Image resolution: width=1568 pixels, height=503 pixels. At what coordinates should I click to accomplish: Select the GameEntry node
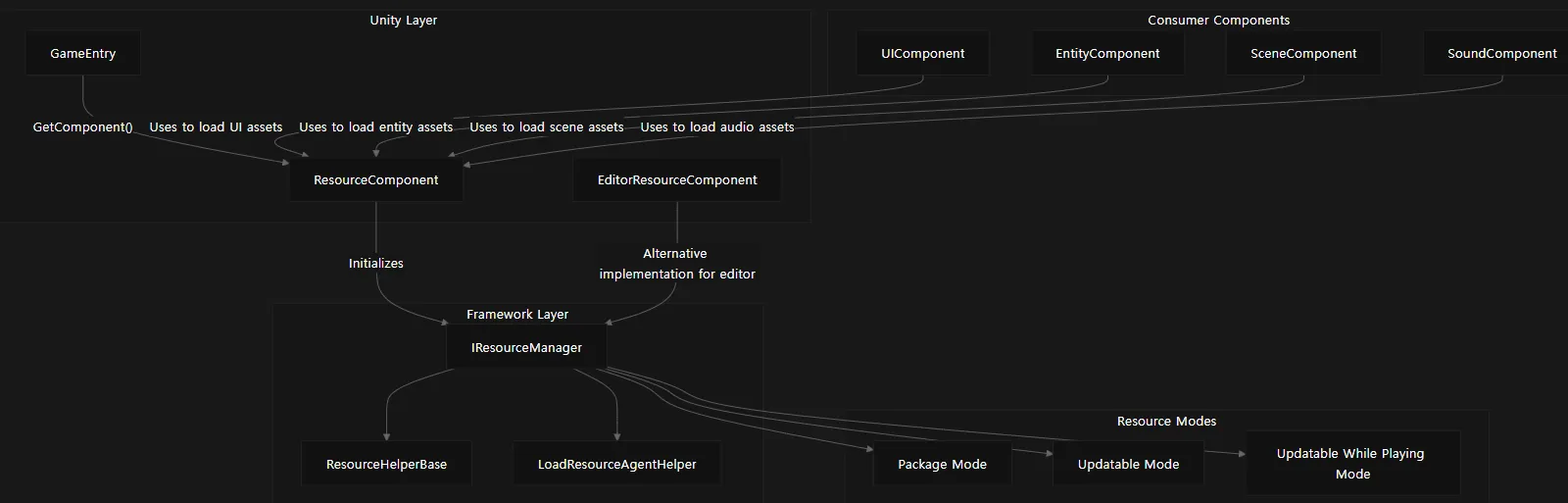coord(83,54)
